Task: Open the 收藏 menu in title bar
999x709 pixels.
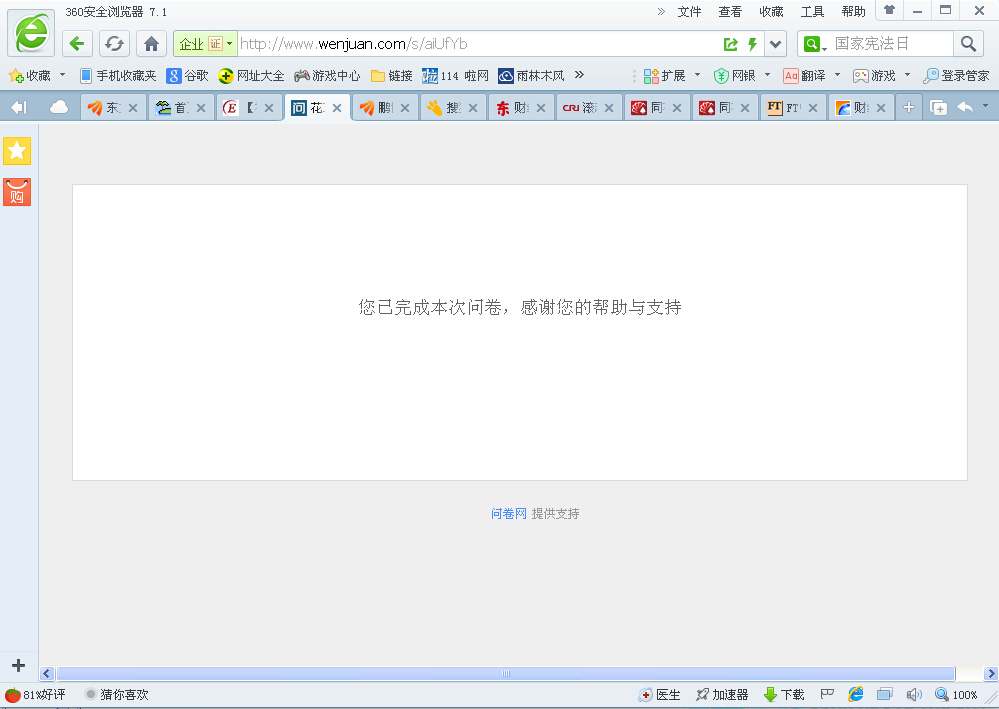Action: click(x=771, y=11)
